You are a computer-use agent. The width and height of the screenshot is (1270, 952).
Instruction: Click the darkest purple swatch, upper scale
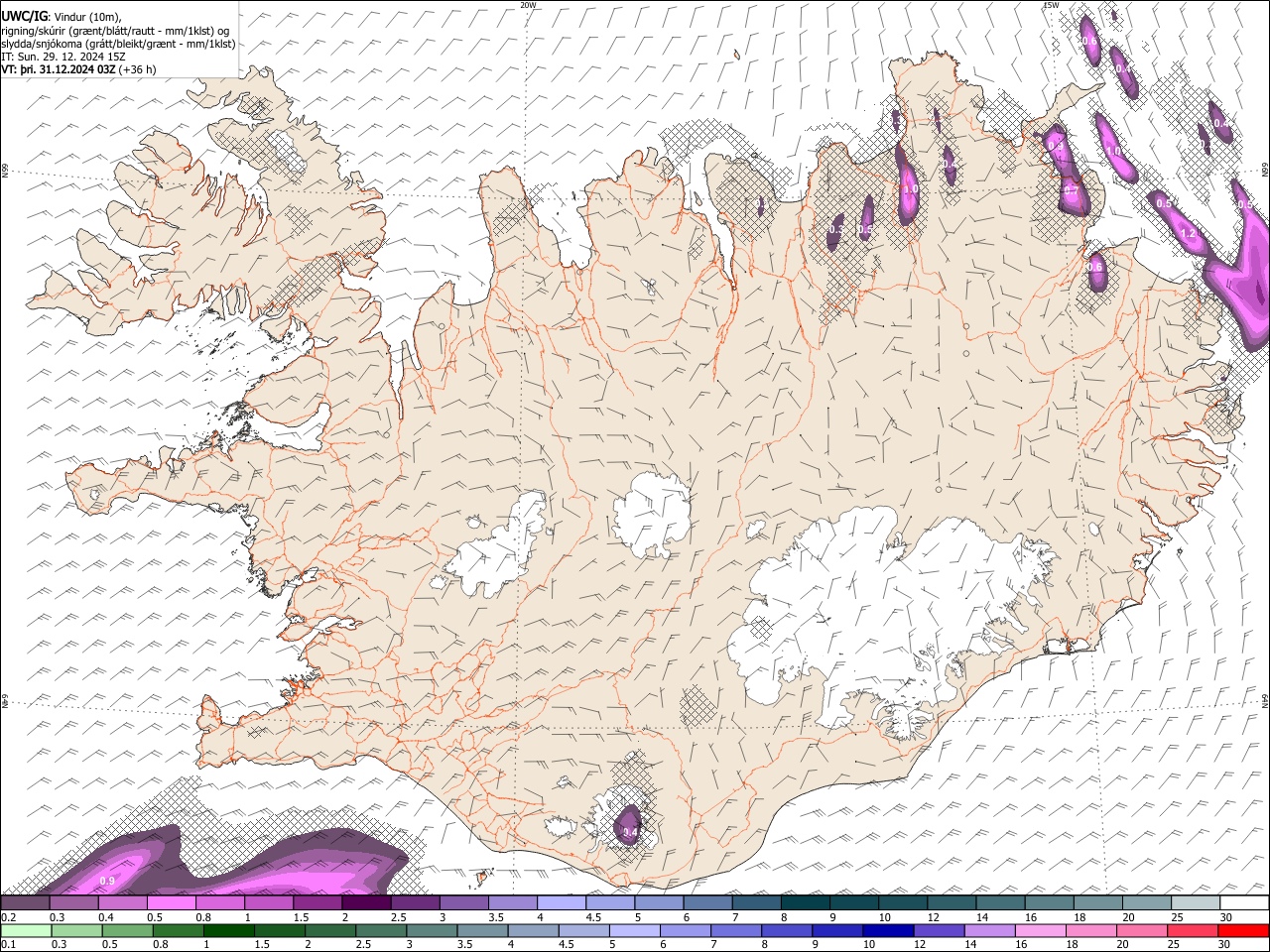[x=366, y=903]
